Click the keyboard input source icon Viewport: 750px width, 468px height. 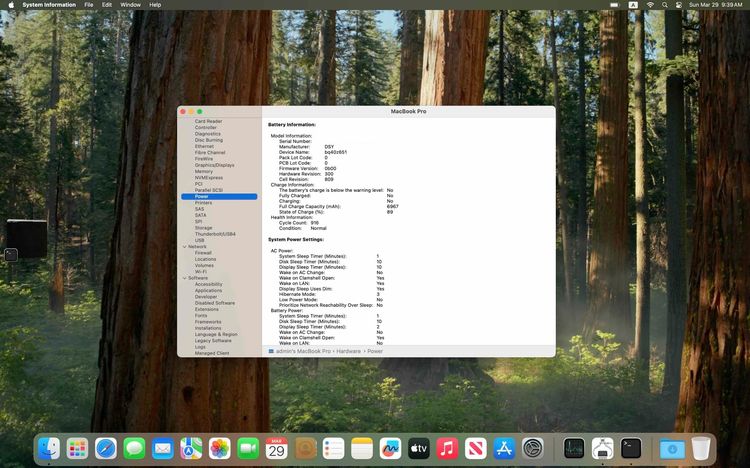633,5
